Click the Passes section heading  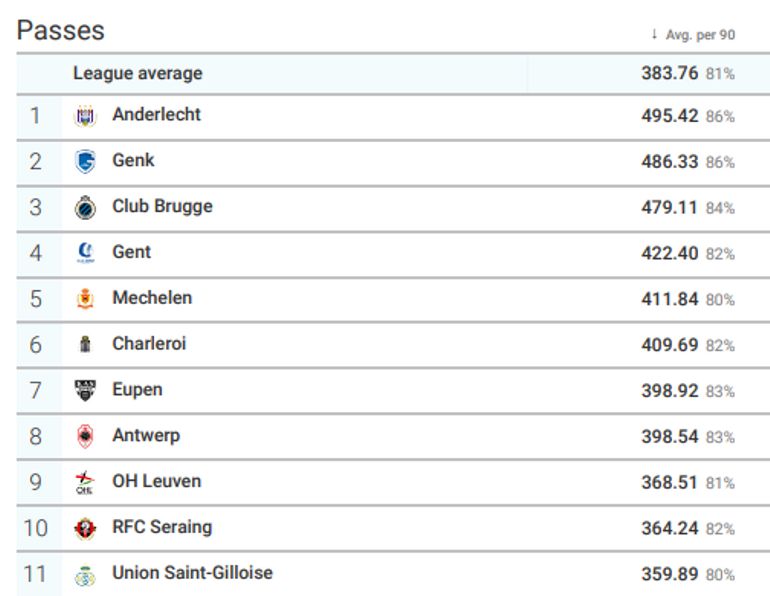(x=61, y=30)
